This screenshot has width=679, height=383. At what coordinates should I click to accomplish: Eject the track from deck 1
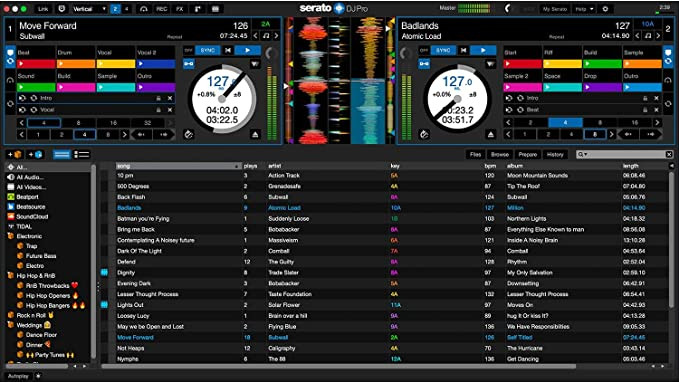coord(255,134)
